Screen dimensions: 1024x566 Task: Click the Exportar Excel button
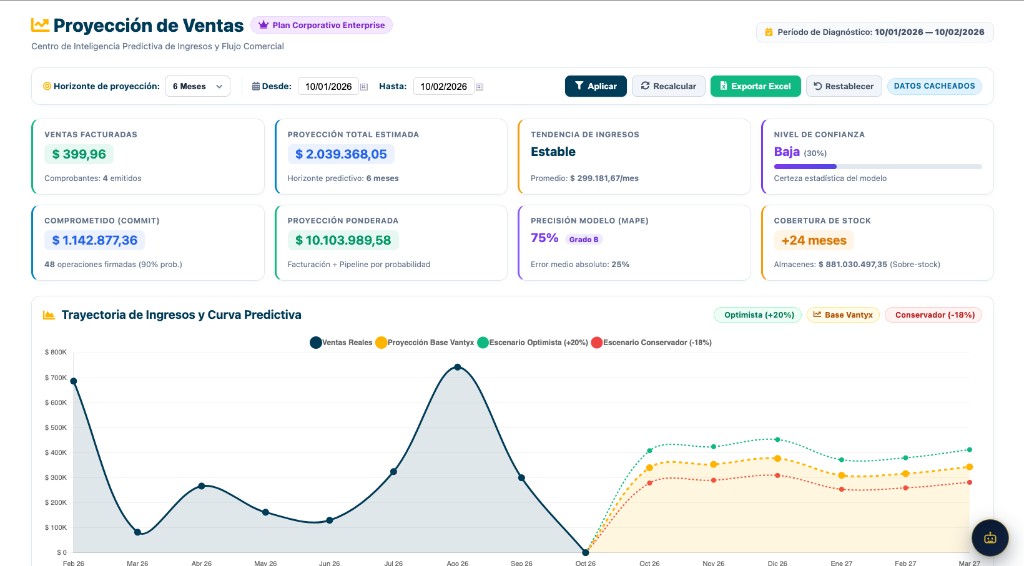[756, 86]
